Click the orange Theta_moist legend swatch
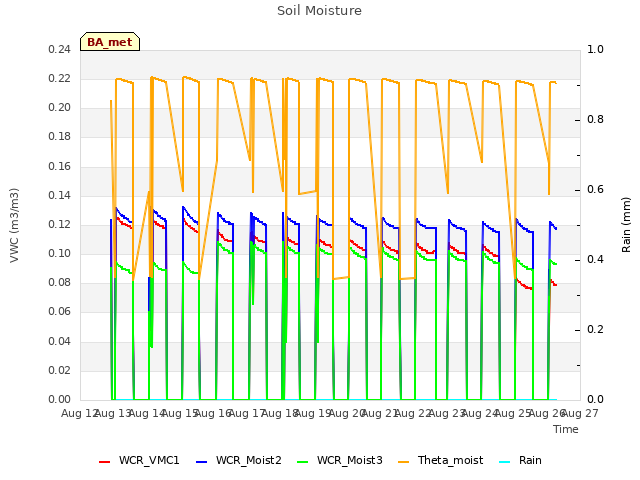The width and height of the screenshot is (640, 480). point(404,462)
